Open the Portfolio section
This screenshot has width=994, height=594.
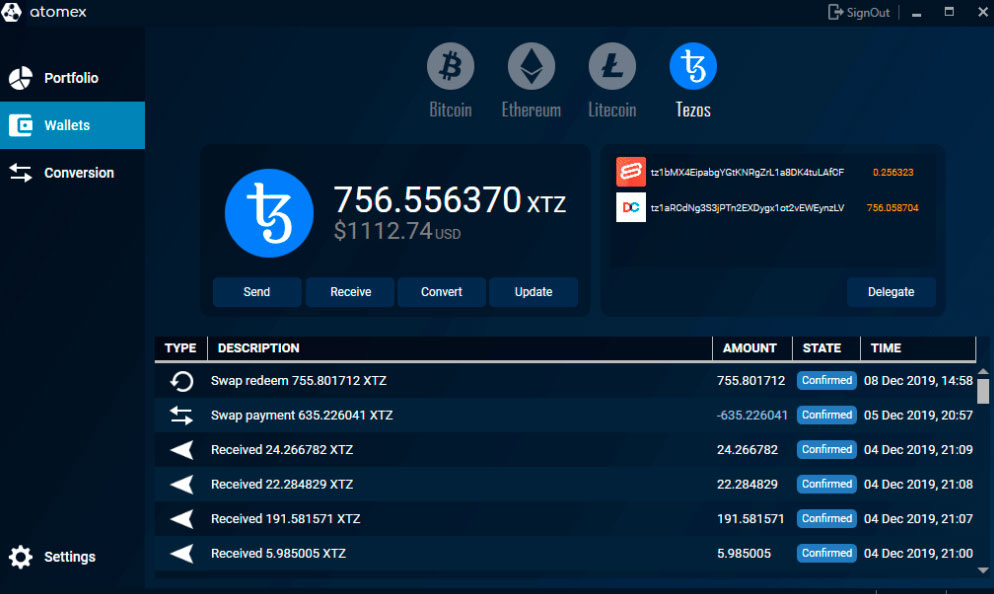click(x=72, y=78)
